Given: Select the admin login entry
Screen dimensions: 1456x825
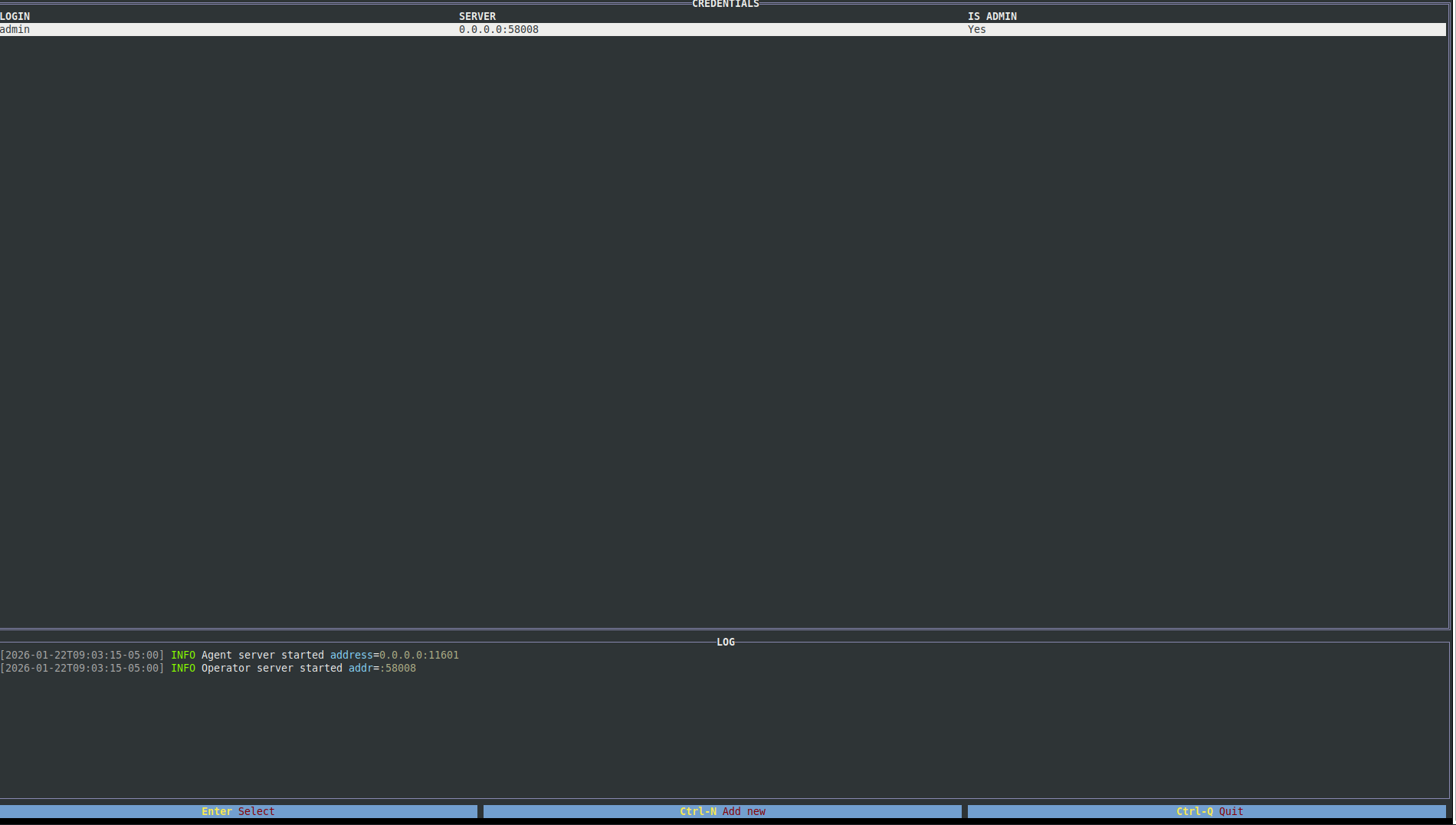Looking at the screenshot, I should pos(15,29).
